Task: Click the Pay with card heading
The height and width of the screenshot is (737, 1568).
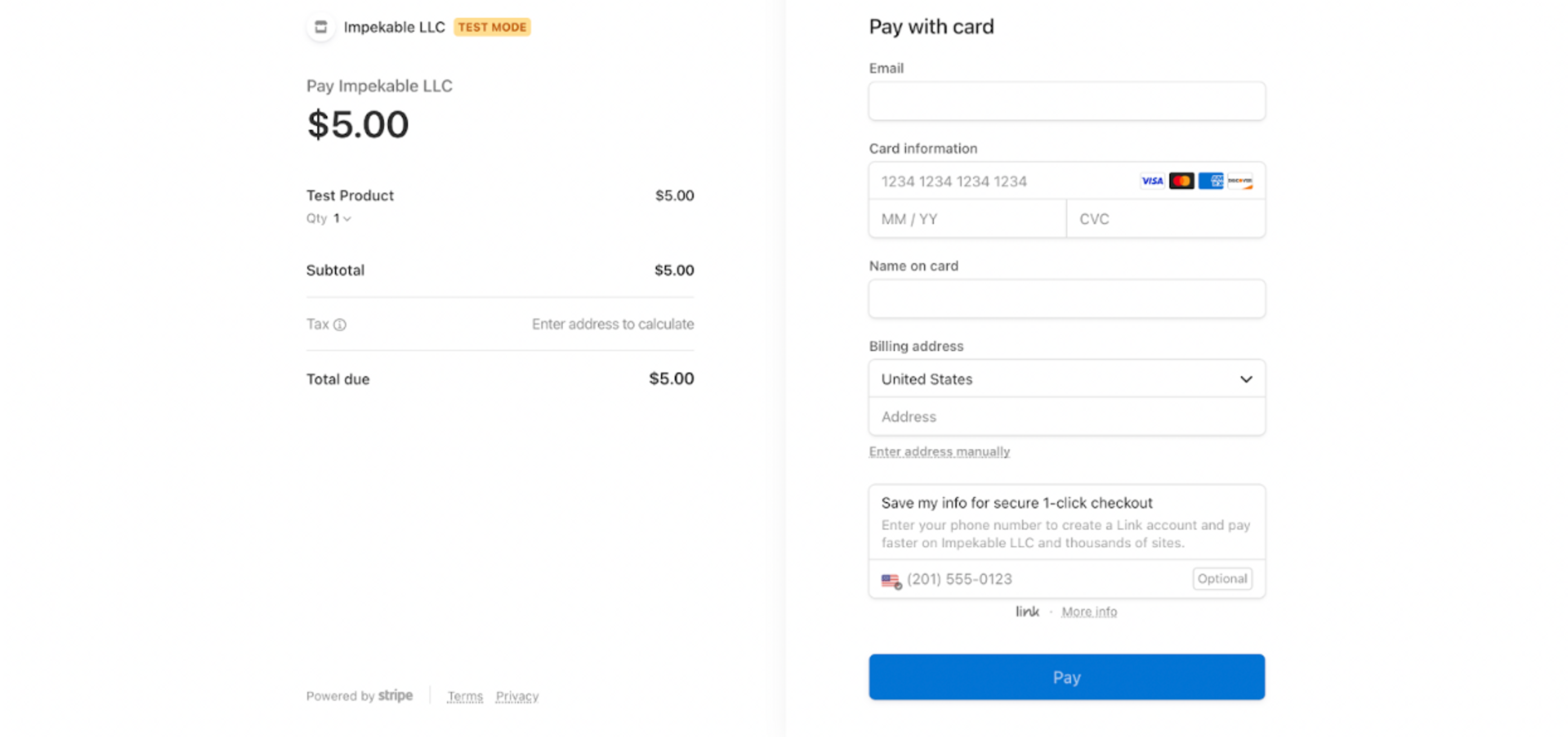Action: pos(931,27)
